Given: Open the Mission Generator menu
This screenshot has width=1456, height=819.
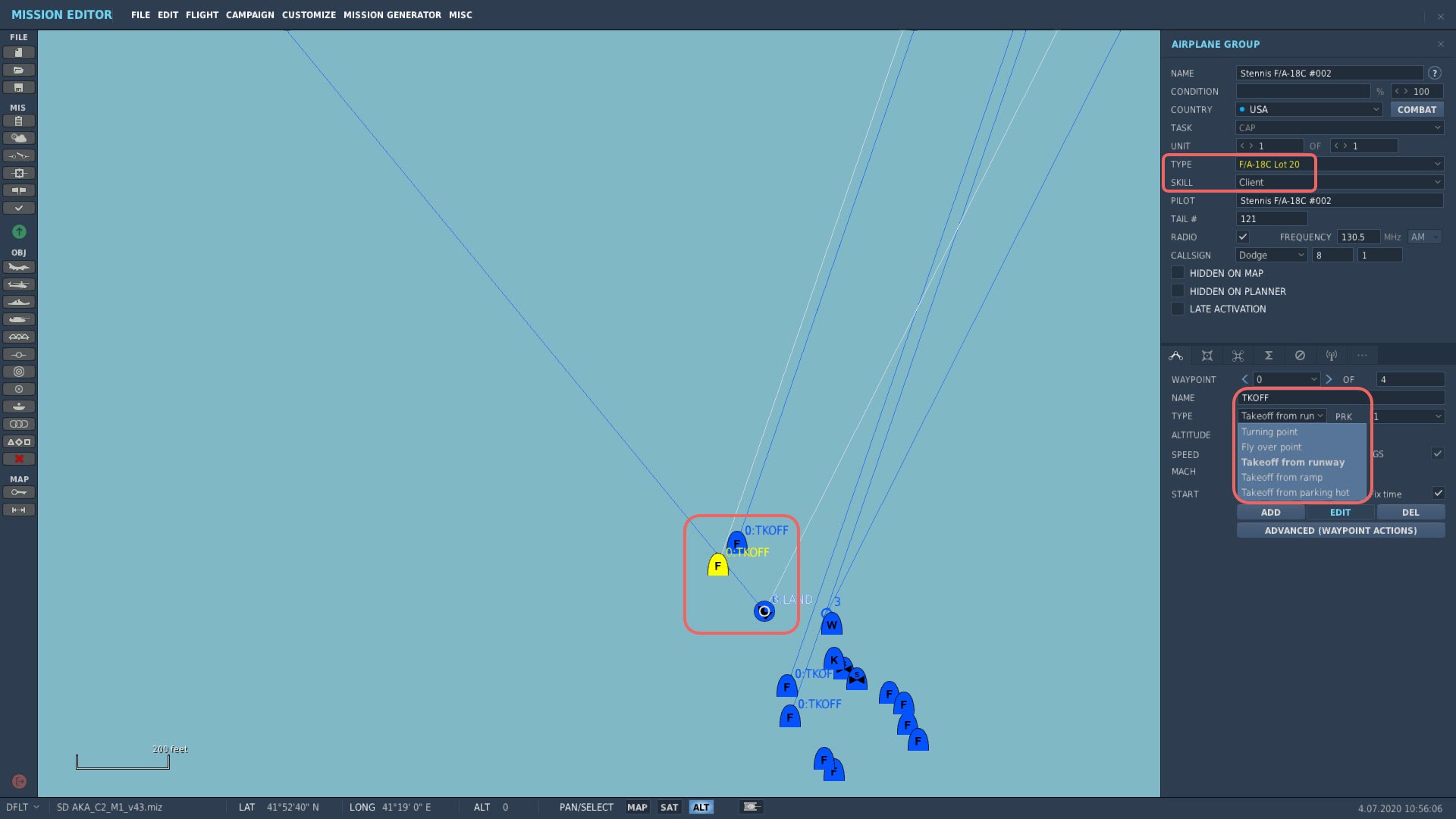Looking at the screenshot, I should tap(392, 14).
